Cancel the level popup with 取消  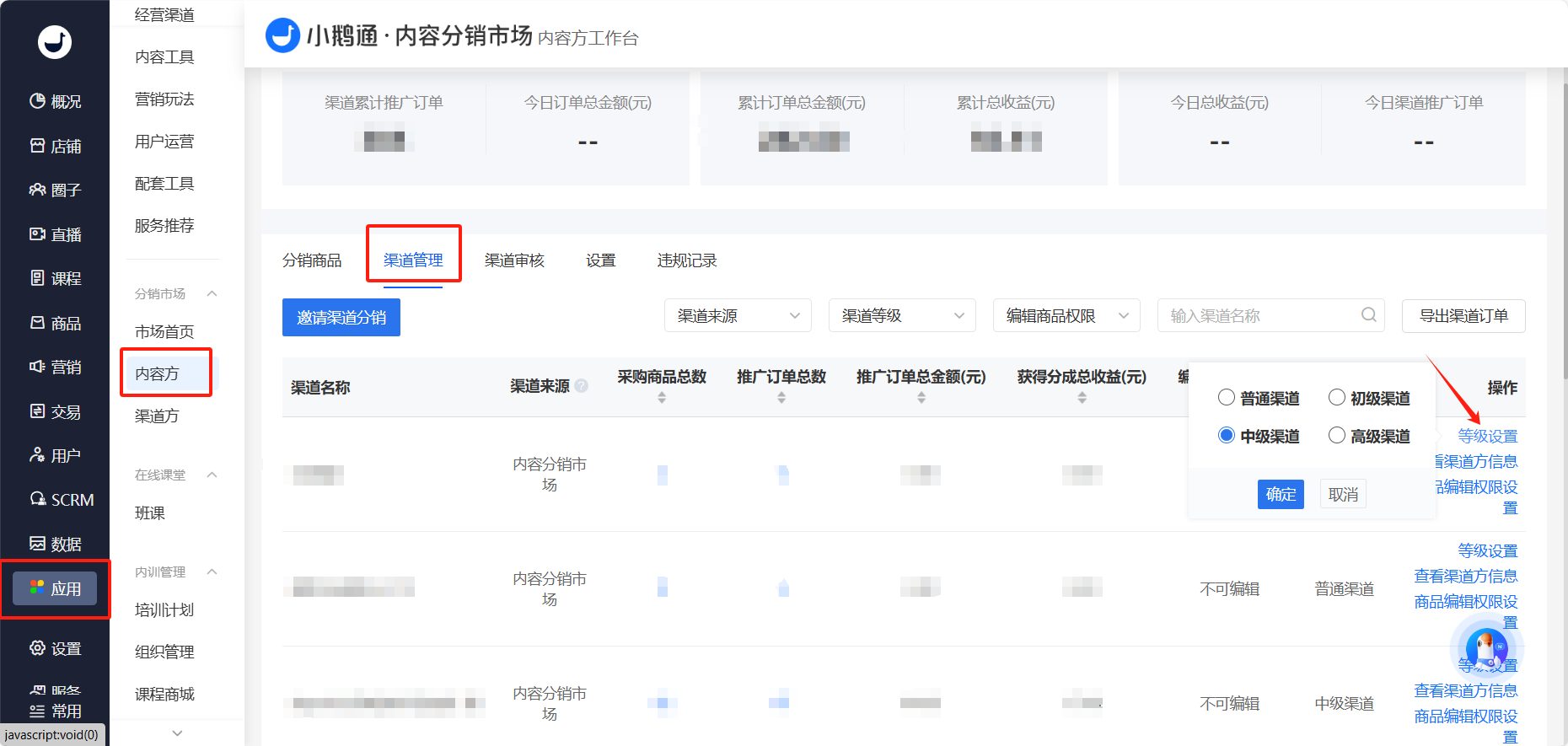click(x=1343, y=494)
